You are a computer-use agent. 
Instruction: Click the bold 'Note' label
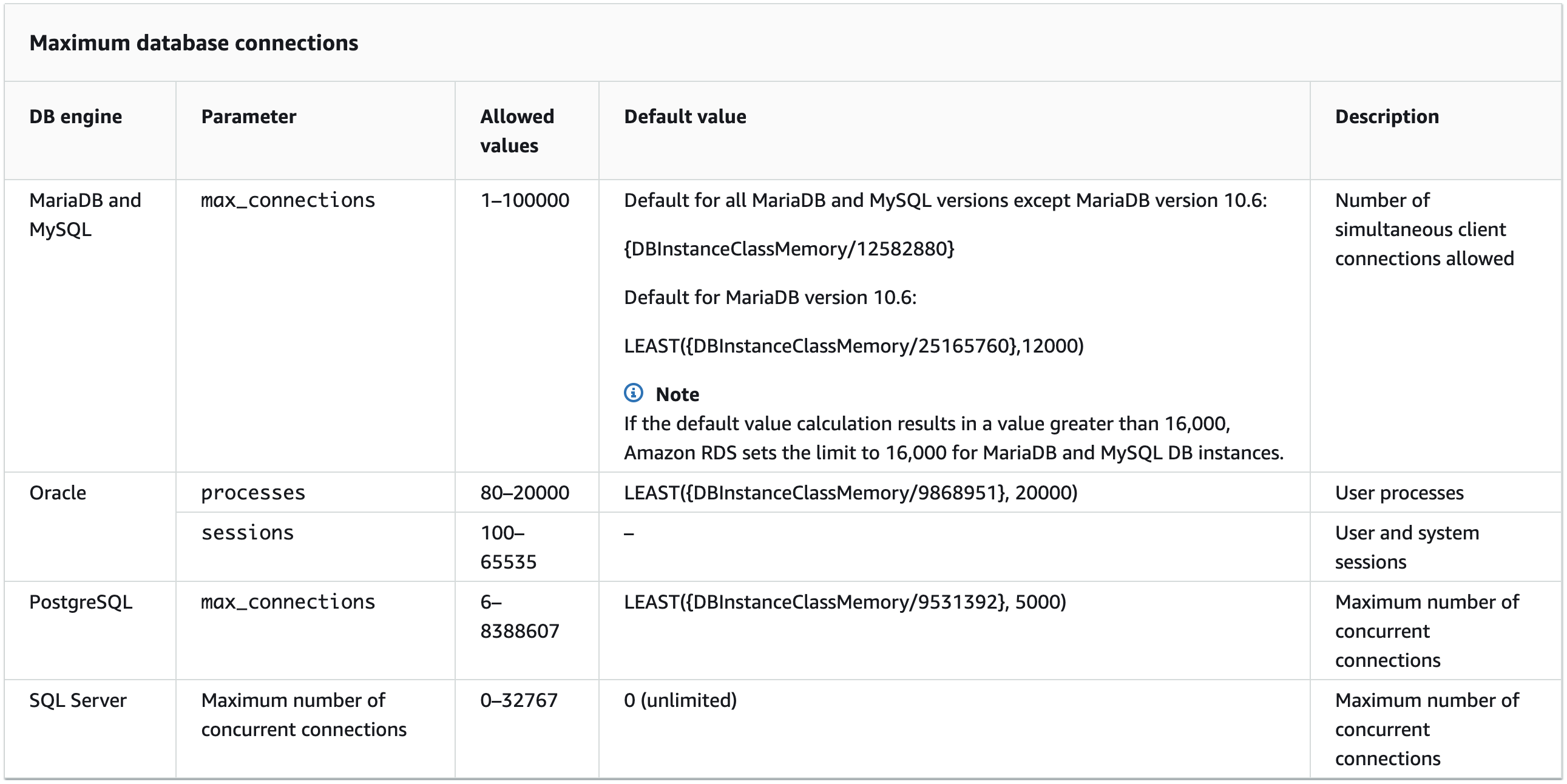[677, 394]
